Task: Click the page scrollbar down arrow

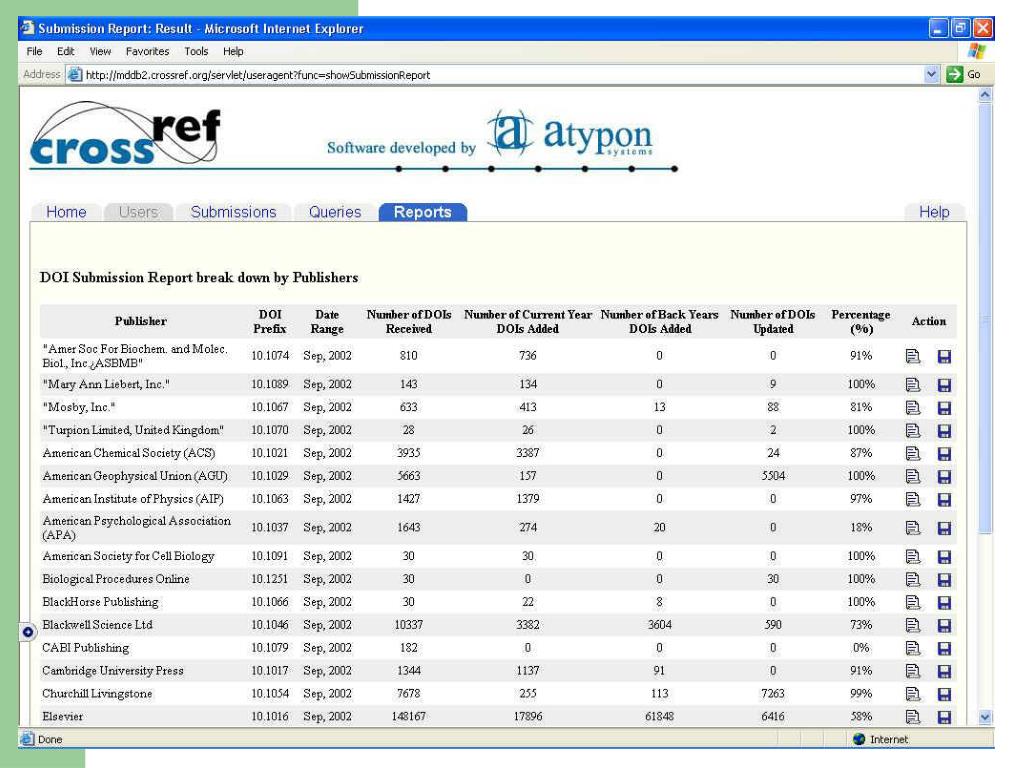Action: pos(985,717)
